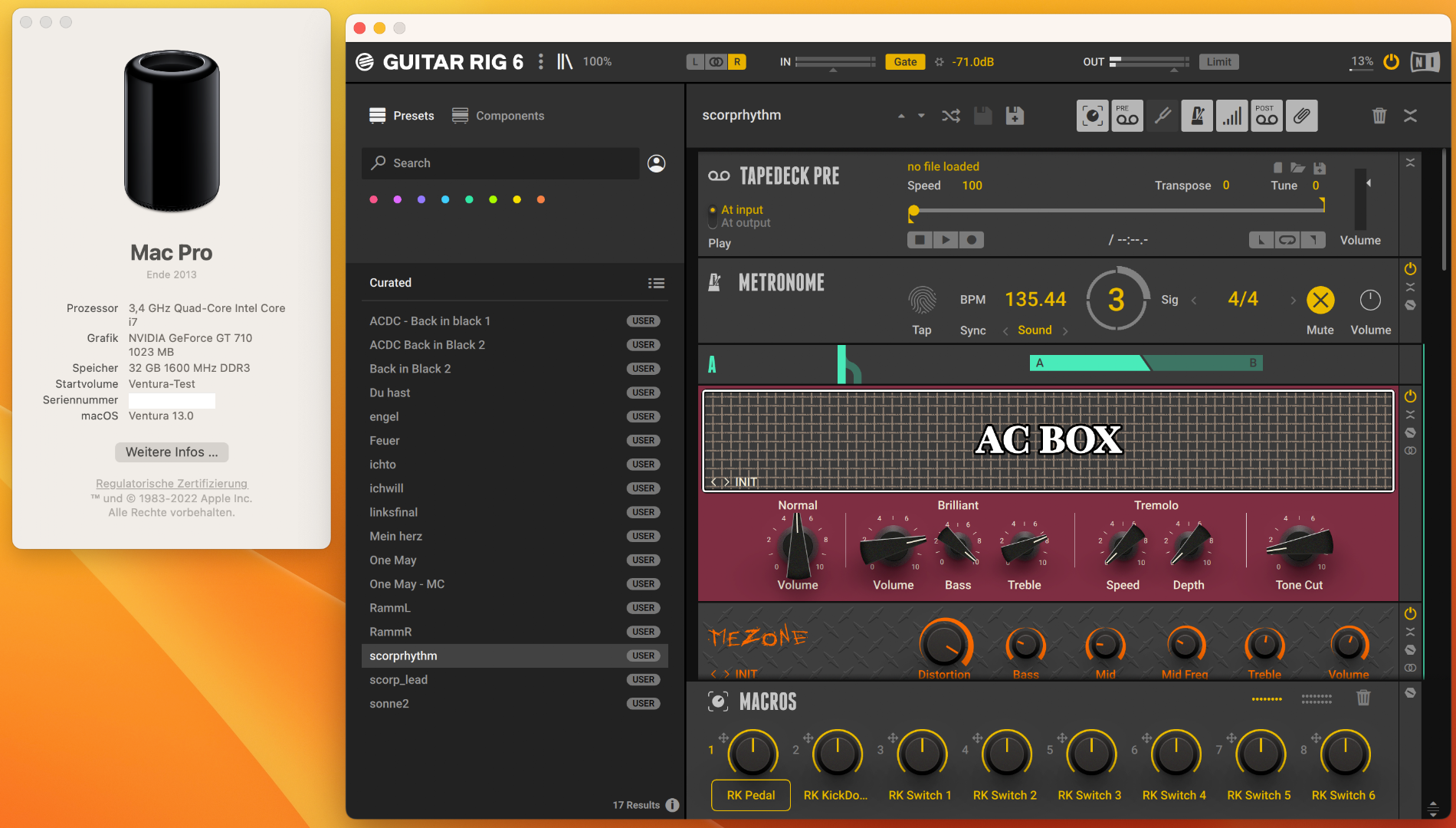
Task: Unmute the metronome using Mute button
Action: [x=1320, y=301]
